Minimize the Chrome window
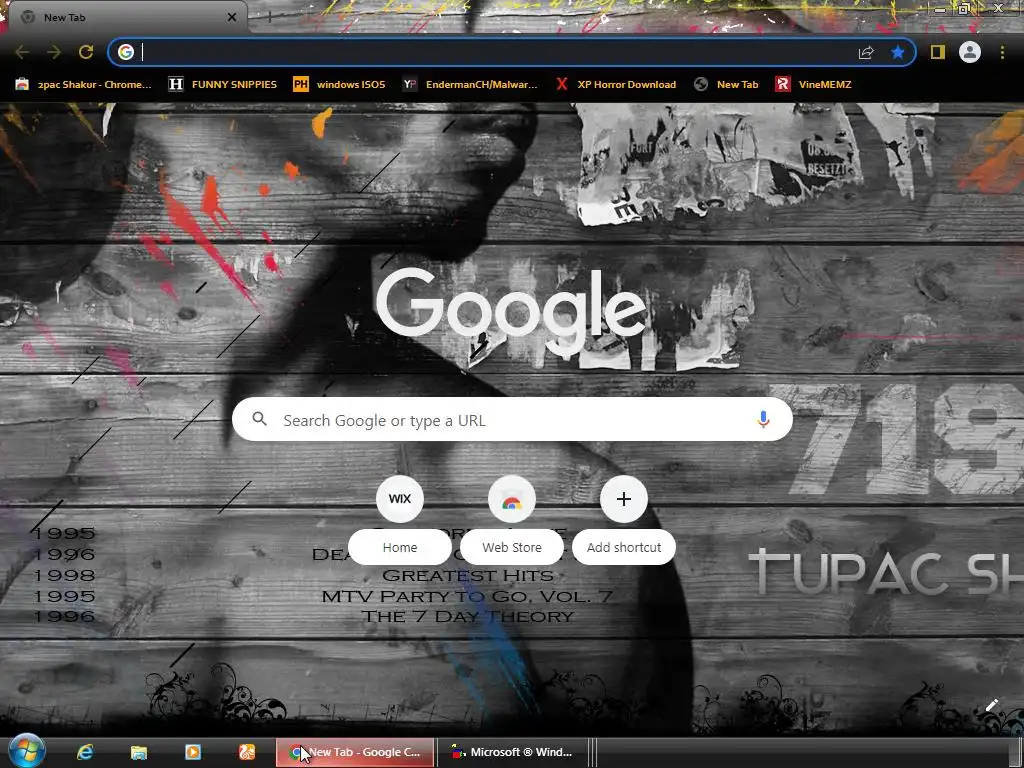The width and height of the screenshot is (1024, 768). [940, 9]
